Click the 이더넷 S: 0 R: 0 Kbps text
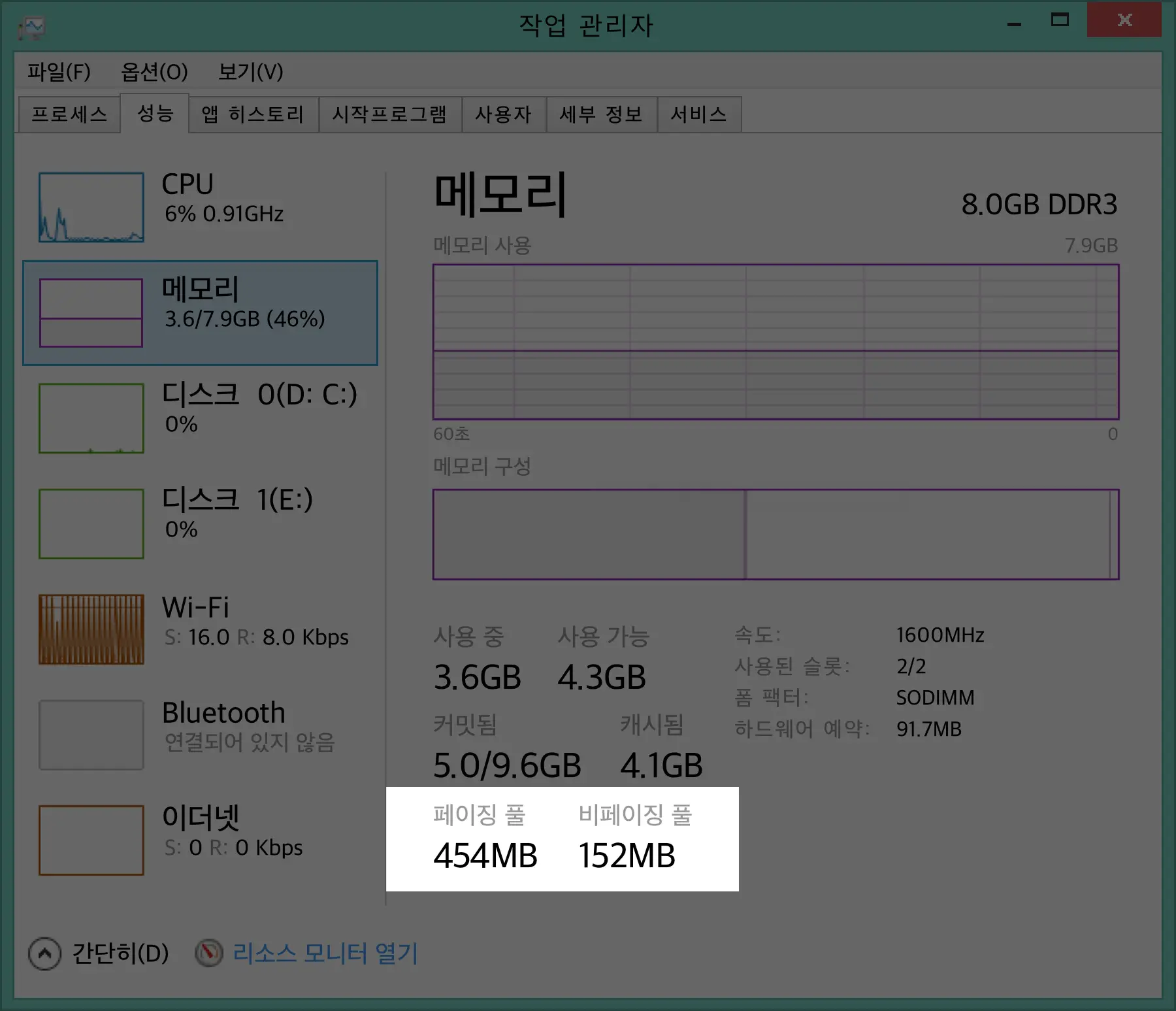 pos(233,848)
